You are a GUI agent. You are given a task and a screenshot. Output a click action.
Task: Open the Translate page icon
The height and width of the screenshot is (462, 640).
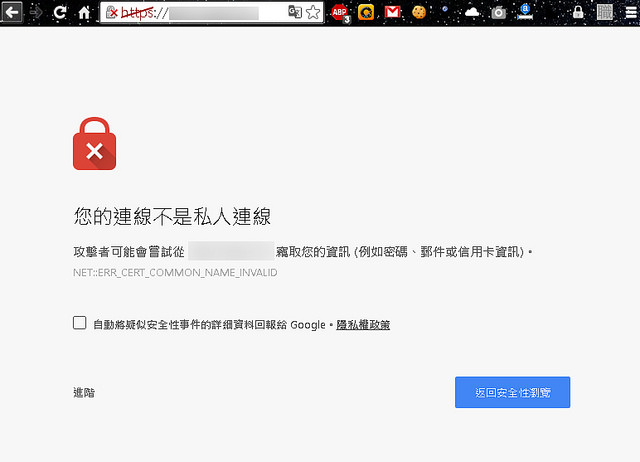click(295, 13)
